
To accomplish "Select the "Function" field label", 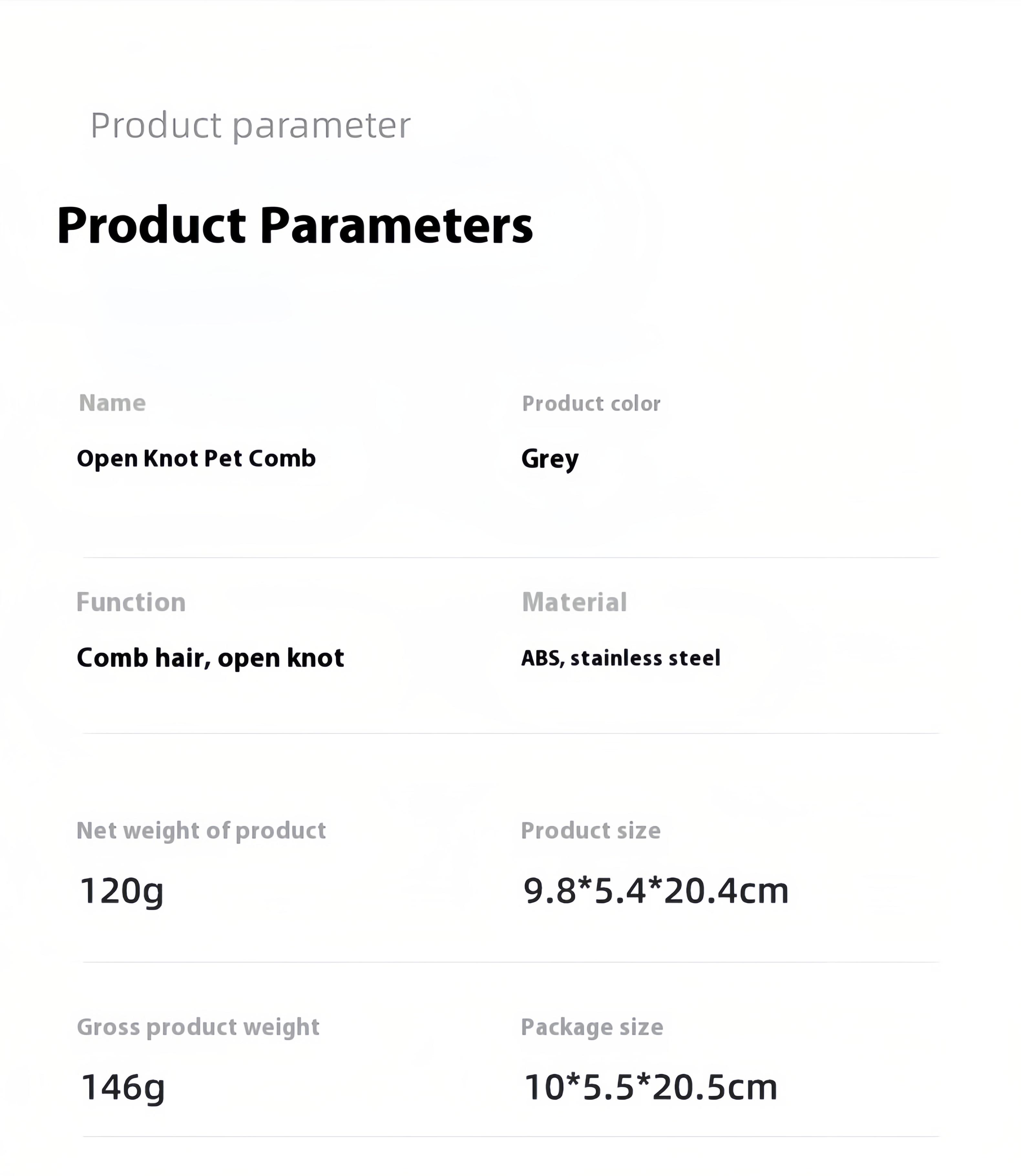I will [x=131, y=602].
